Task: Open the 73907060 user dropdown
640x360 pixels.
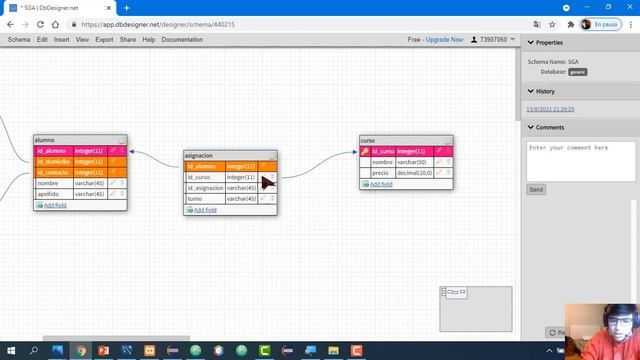Action: (x=493, y=40)
